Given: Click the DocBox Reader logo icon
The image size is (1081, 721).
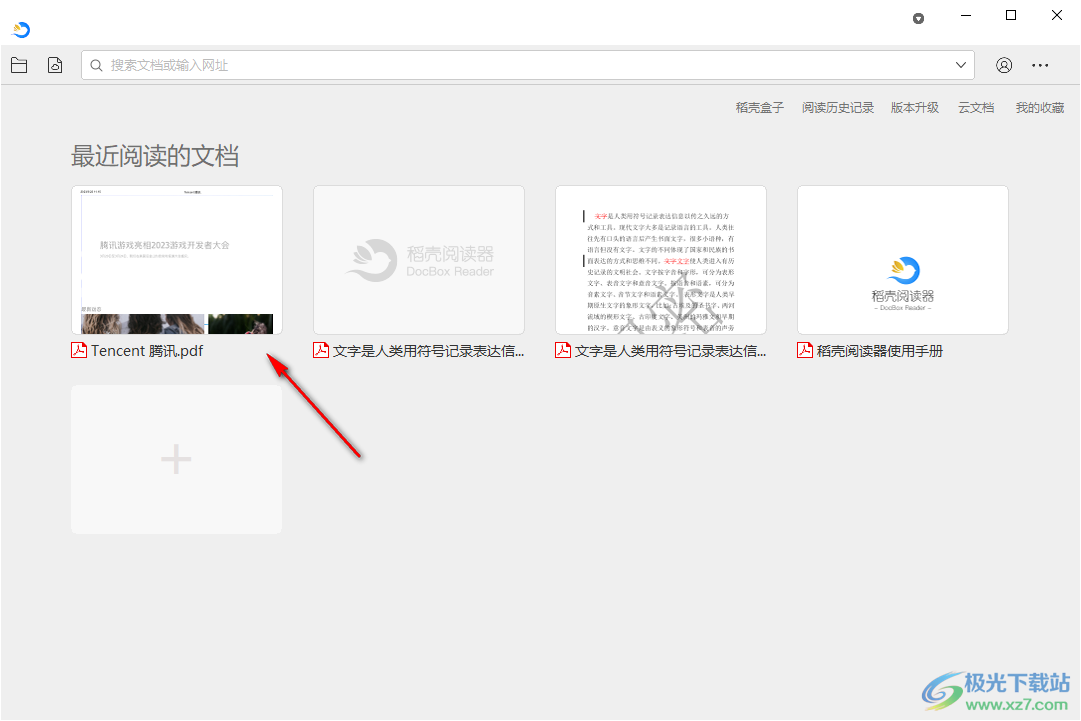Looking at the screenshot, I should (x=21, y=30).
